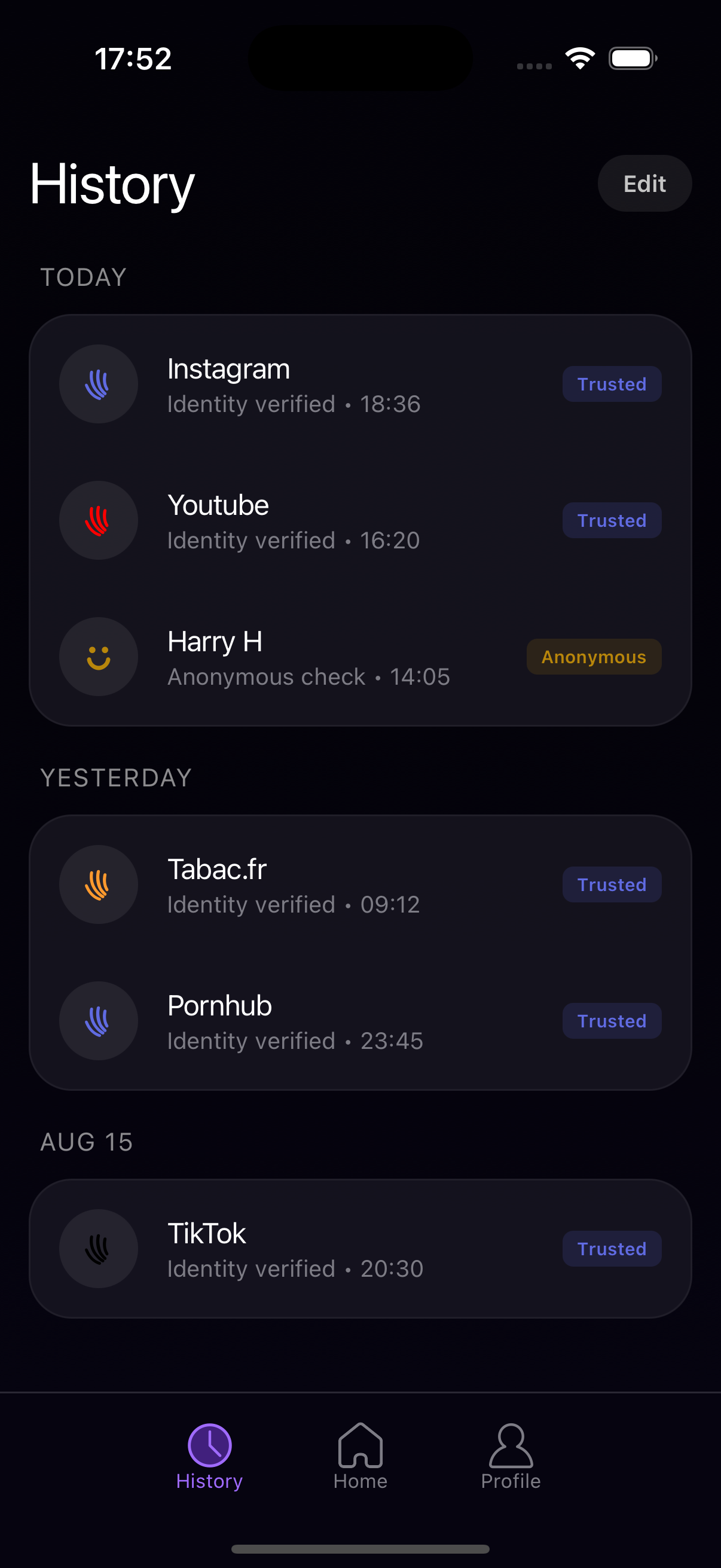Tap the Anonymous badge for Harry H
The image size is (721, 1568).
593,657
